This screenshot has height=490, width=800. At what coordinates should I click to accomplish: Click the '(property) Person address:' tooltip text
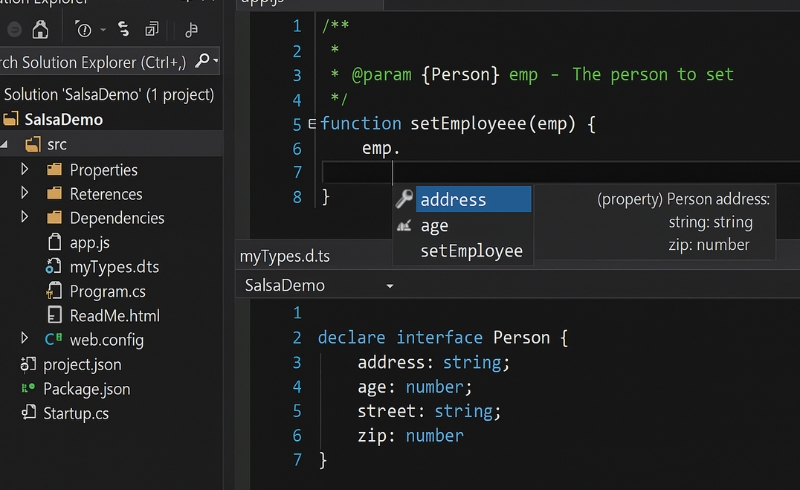pos(683,199)
